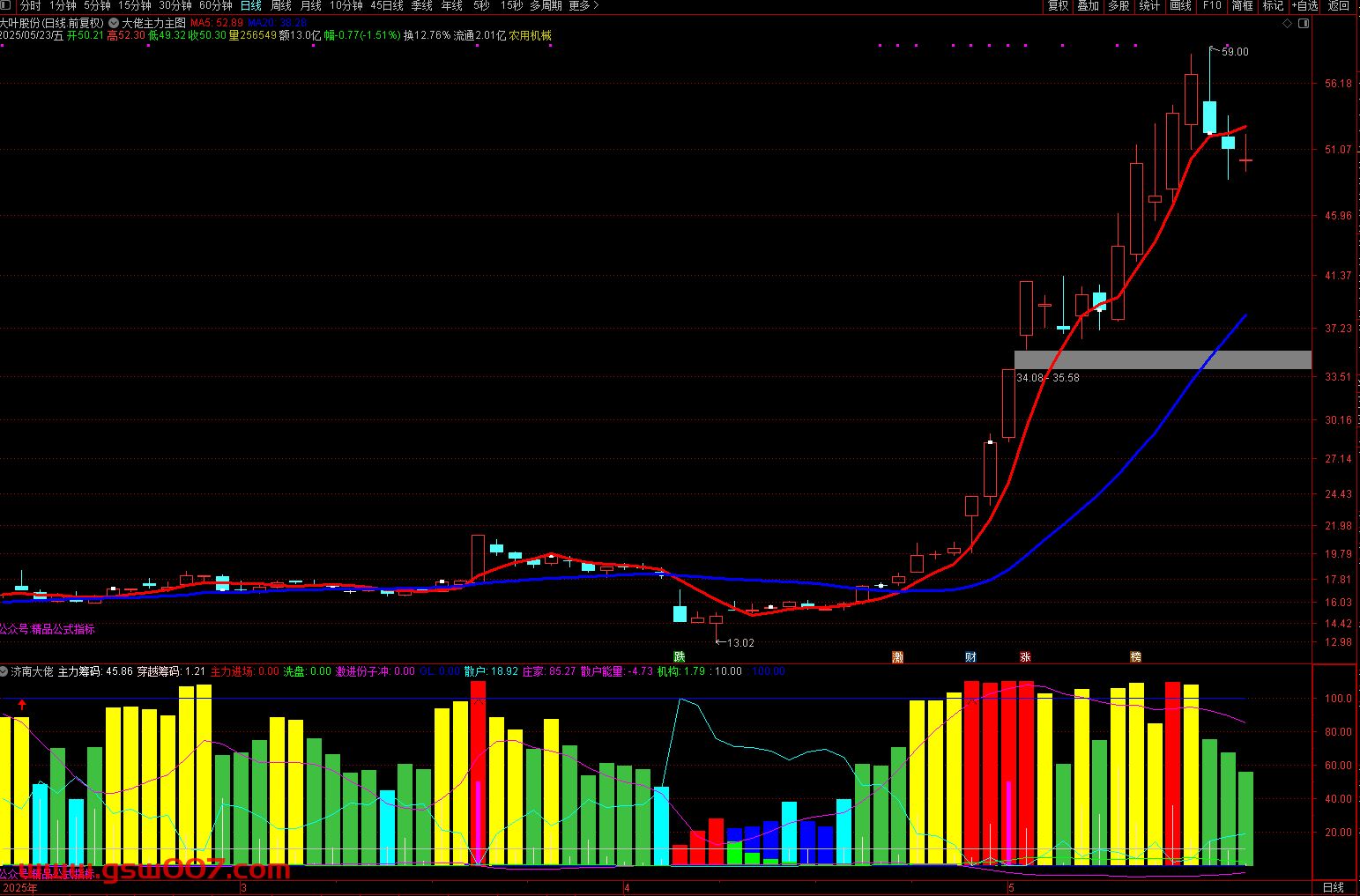Viewport: 1360px width, 896px height.
Task: Click the side panel toggle icon beside the diamond
Action: 1304,23
